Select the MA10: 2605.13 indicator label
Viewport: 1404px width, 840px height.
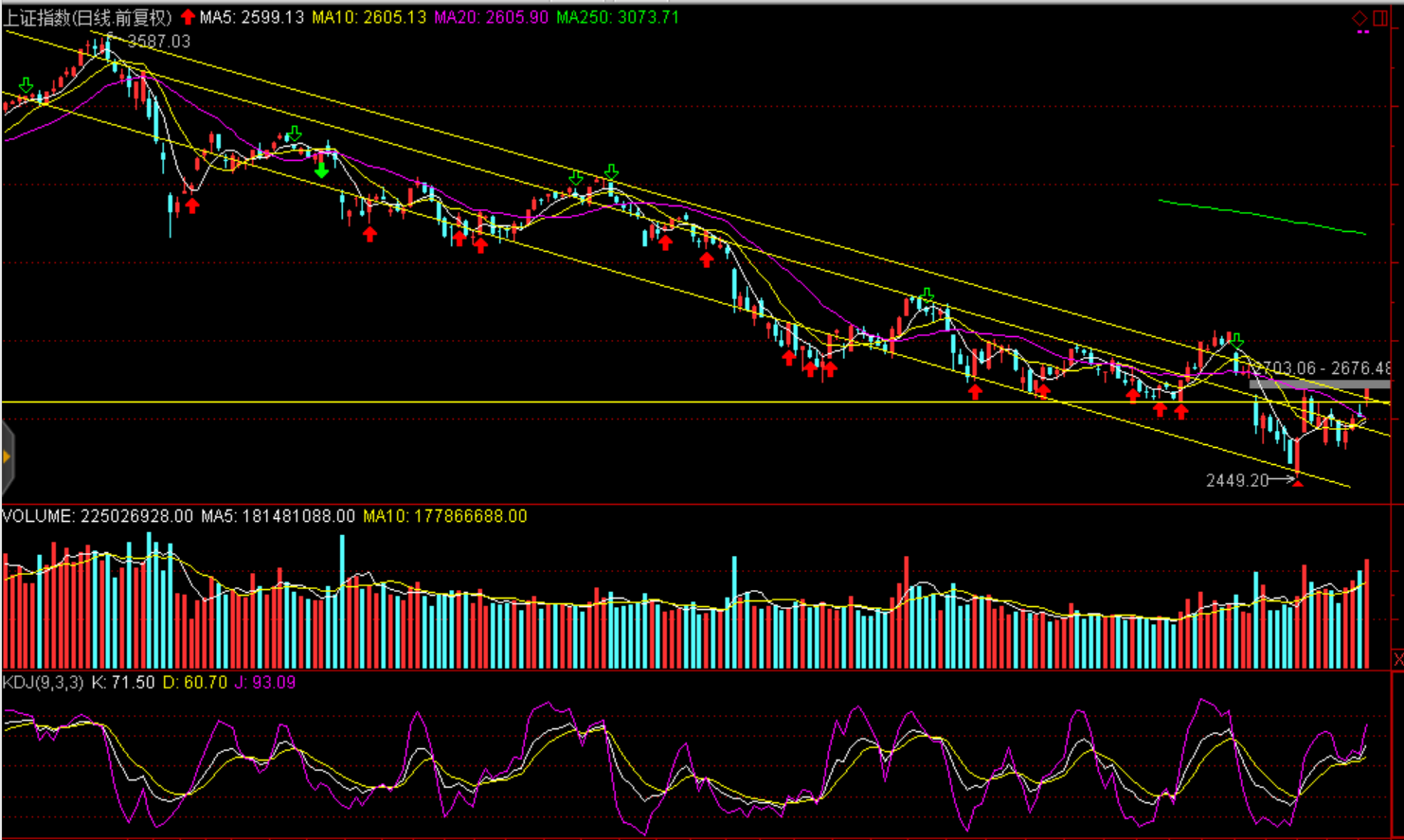369,17
